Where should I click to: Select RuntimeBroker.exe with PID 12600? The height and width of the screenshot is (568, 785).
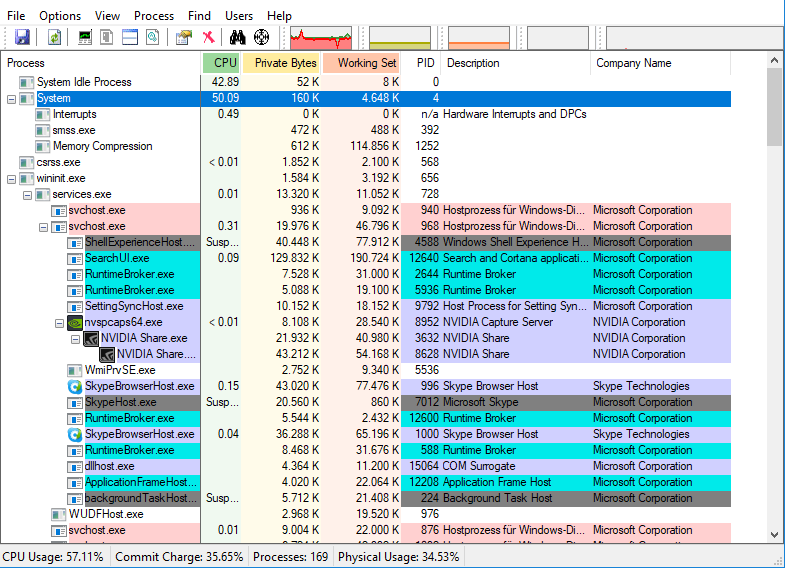click(x=366, y=418)
